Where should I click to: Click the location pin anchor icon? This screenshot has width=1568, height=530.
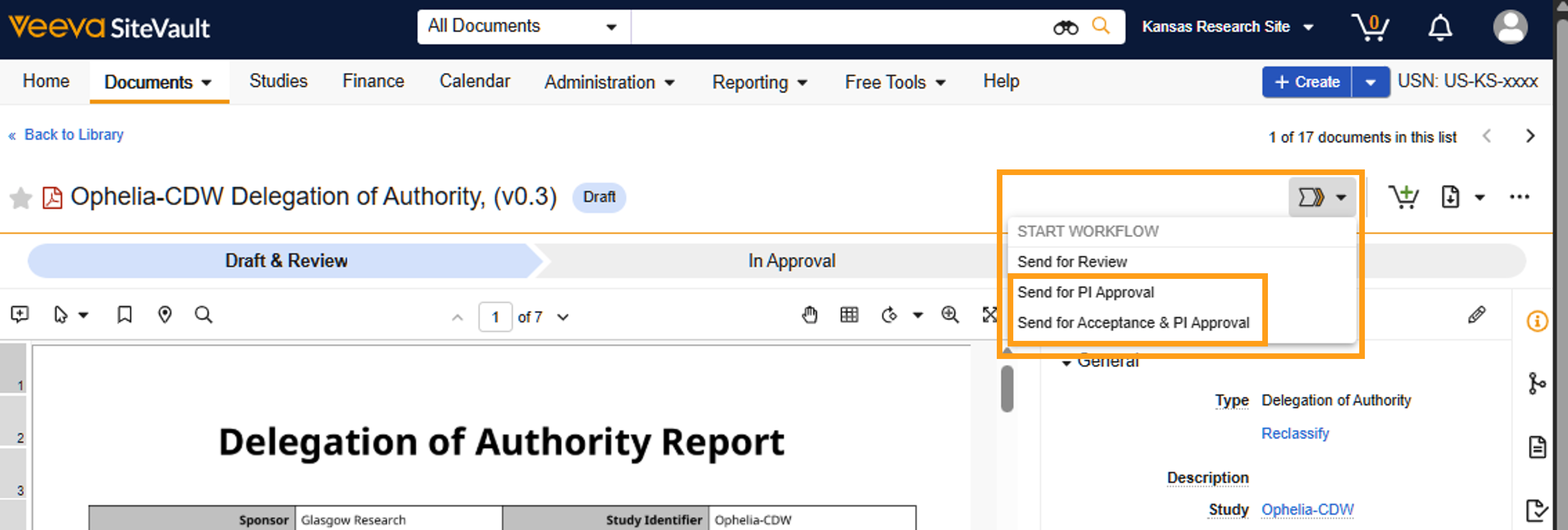click(x=165, y=315)
